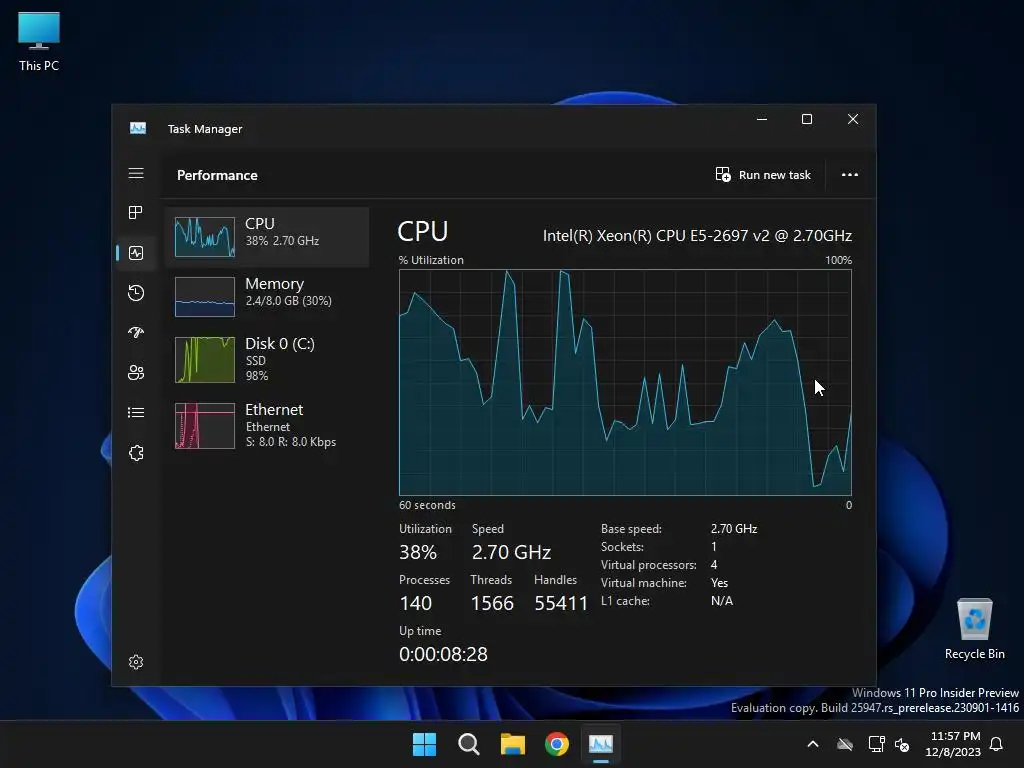Select the Recycle Bin desktop icon
The image size is (1024, 768).
click(x=974, y=628)
